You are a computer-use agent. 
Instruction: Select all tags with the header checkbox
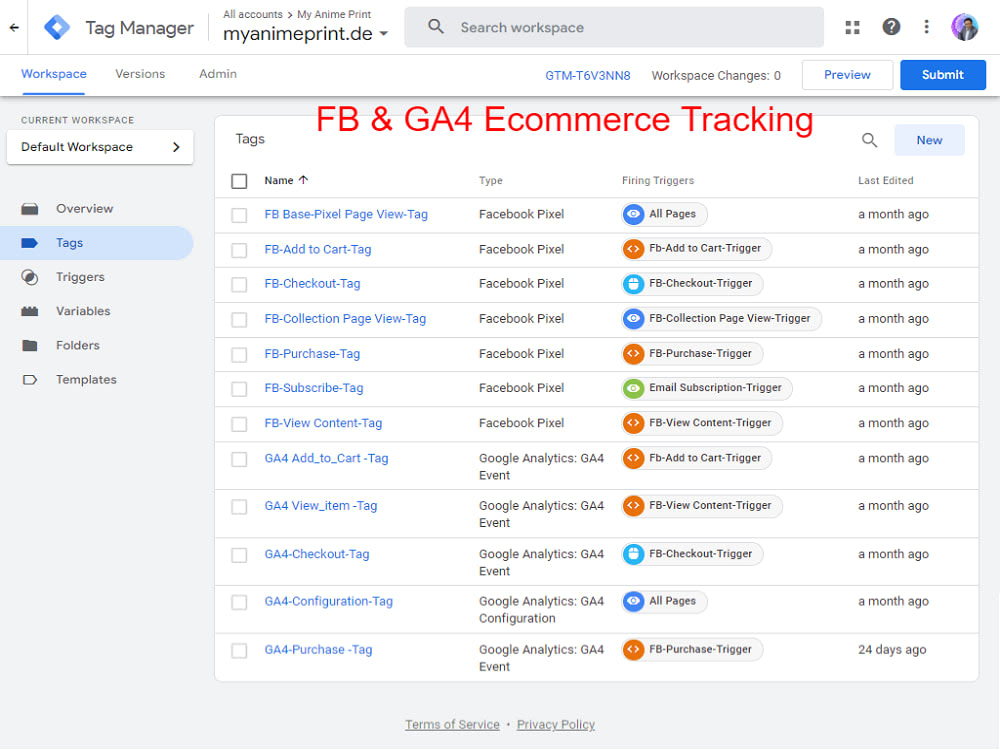238,181
